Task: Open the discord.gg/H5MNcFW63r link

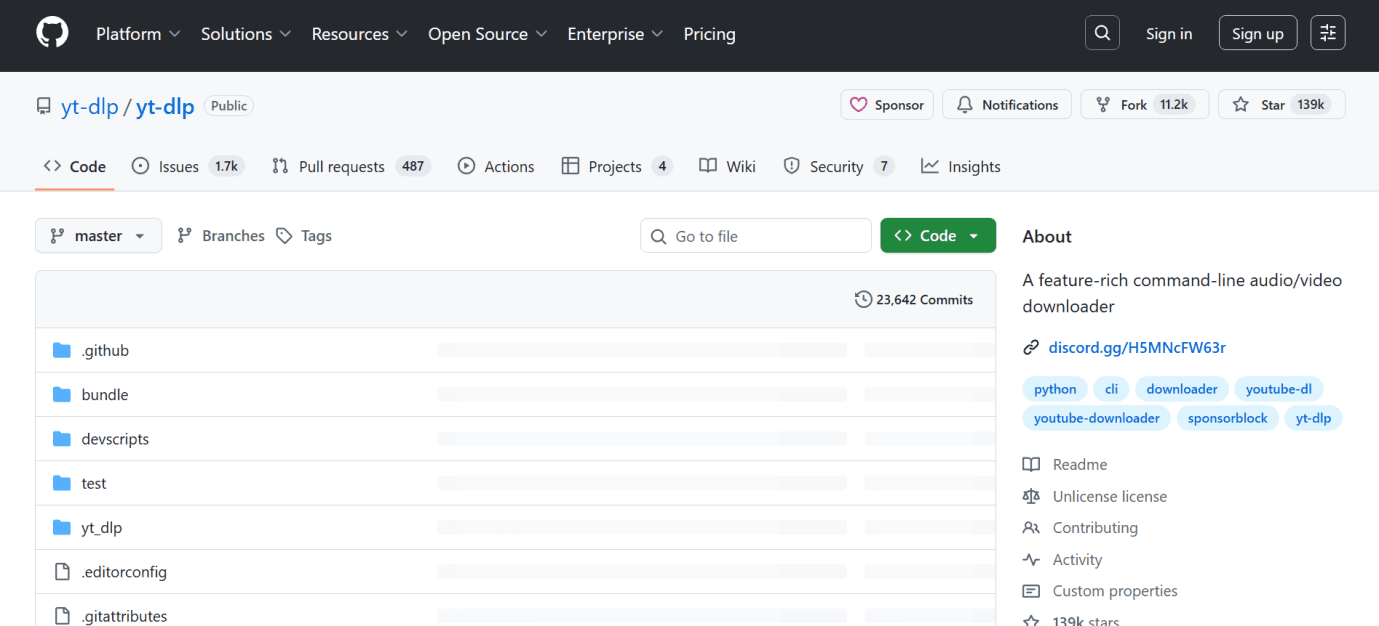Action: (1137, 348)
